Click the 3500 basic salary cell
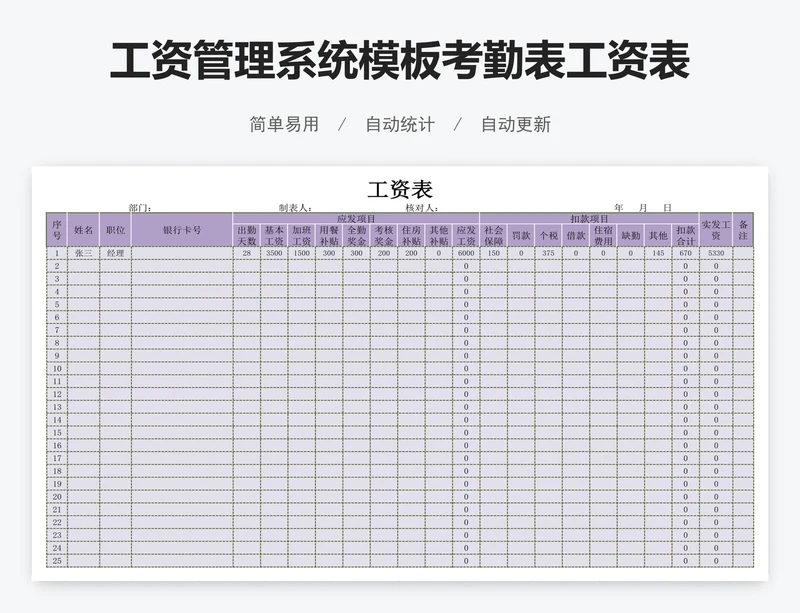The width and height of the screenshot is (800, 613). pos(274,254)
